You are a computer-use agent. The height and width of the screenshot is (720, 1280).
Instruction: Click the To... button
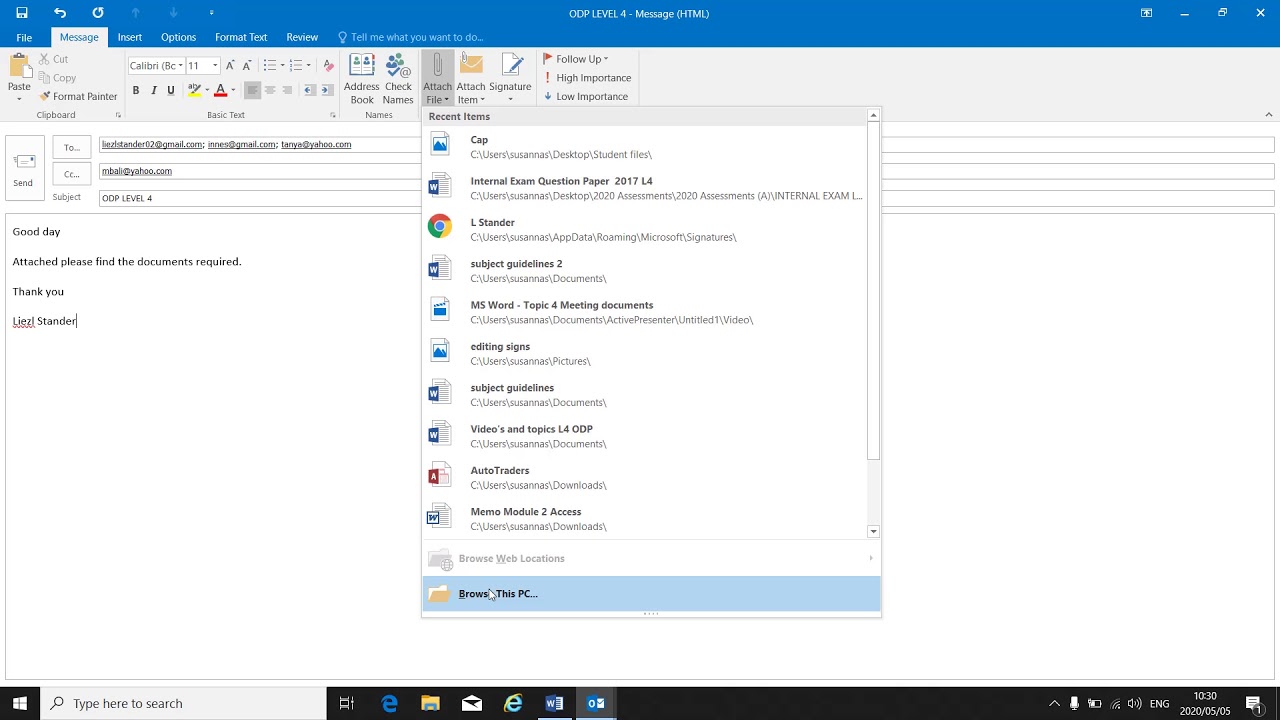(x=71, y=148)
